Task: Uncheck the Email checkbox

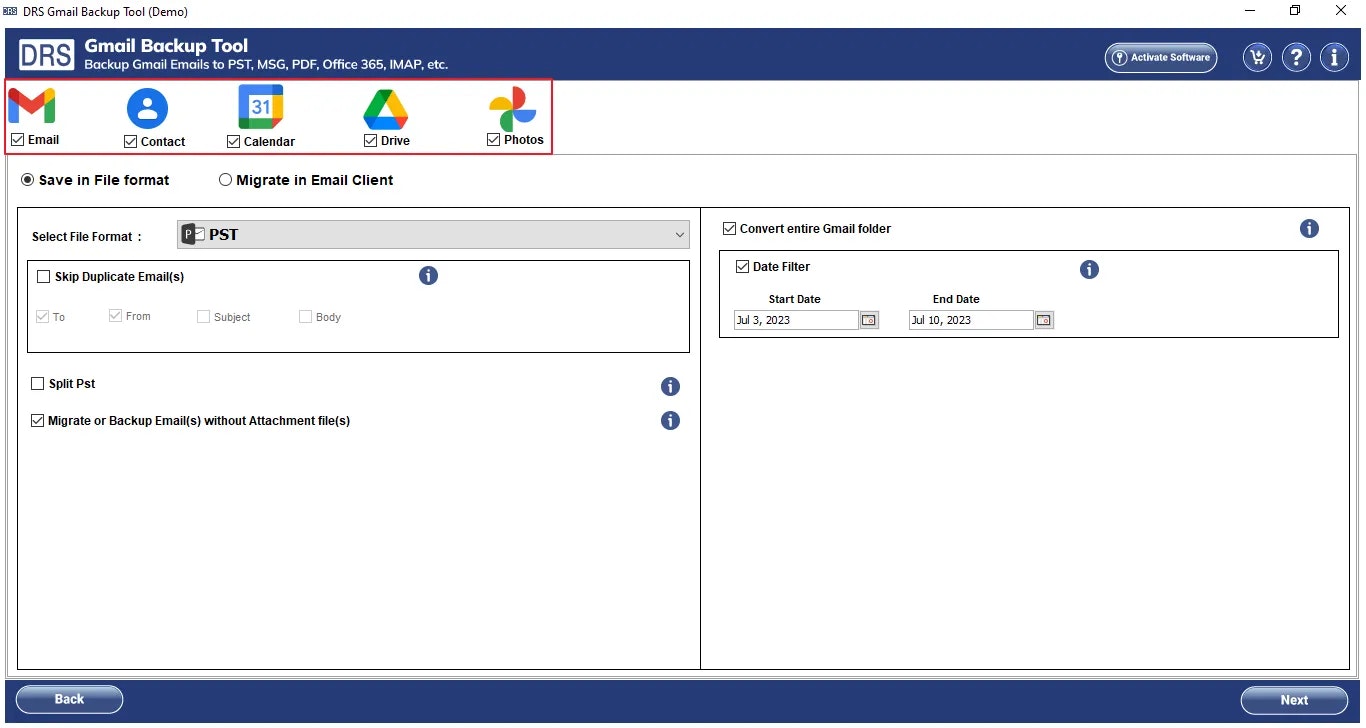Action: tap(18, 140)
